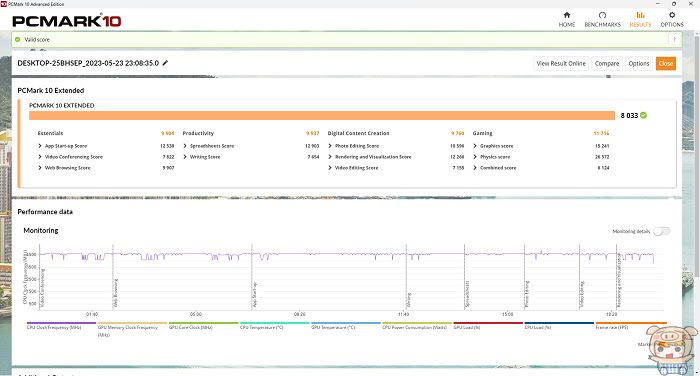Viewport: 700px width, 376px height.
Task: Open the Benchmarks gauge icon
Action: coord(602,15)
